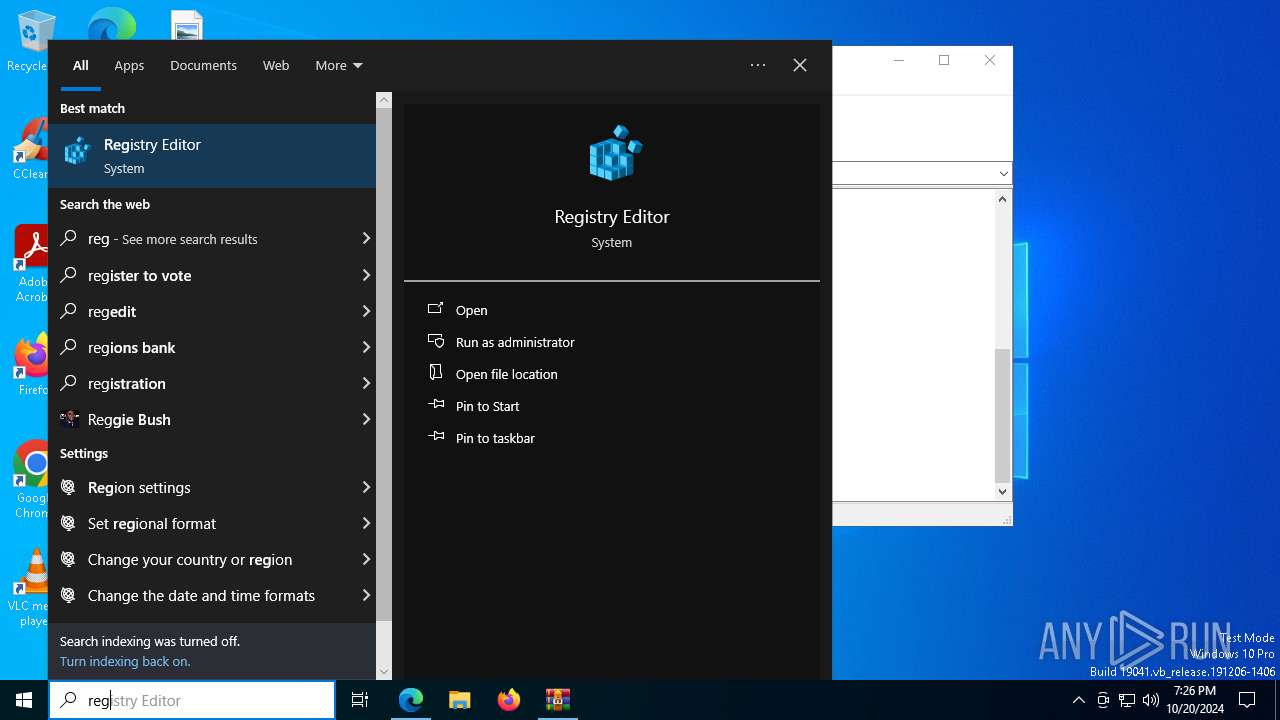Click search magnifier icon beside regedit
Viewport: 1280px width, 720px height.
68,311
